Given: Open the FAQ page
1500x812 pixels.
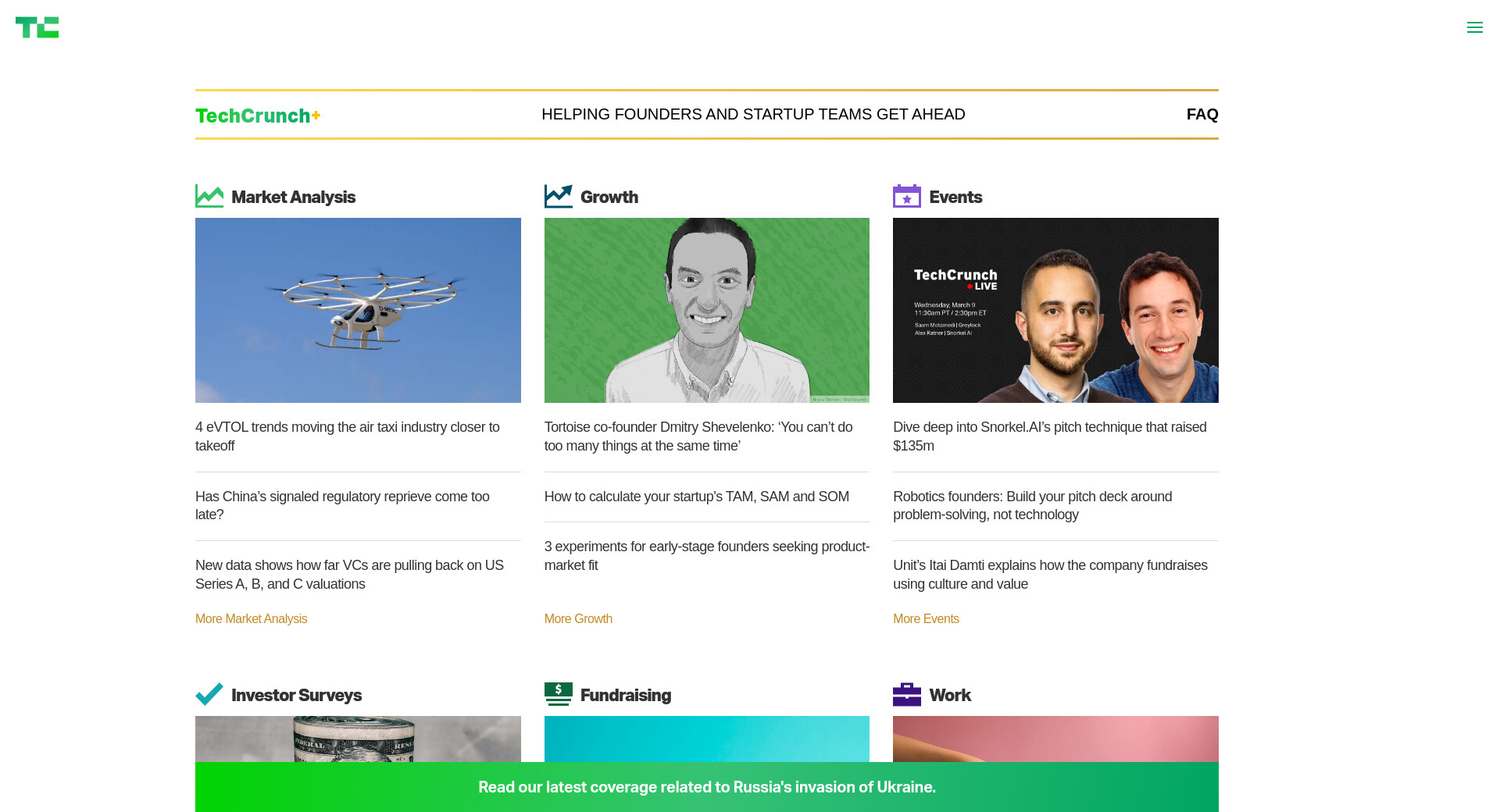Looking at the screenshot, I should pyautogui.click(x=1202, y=114).
